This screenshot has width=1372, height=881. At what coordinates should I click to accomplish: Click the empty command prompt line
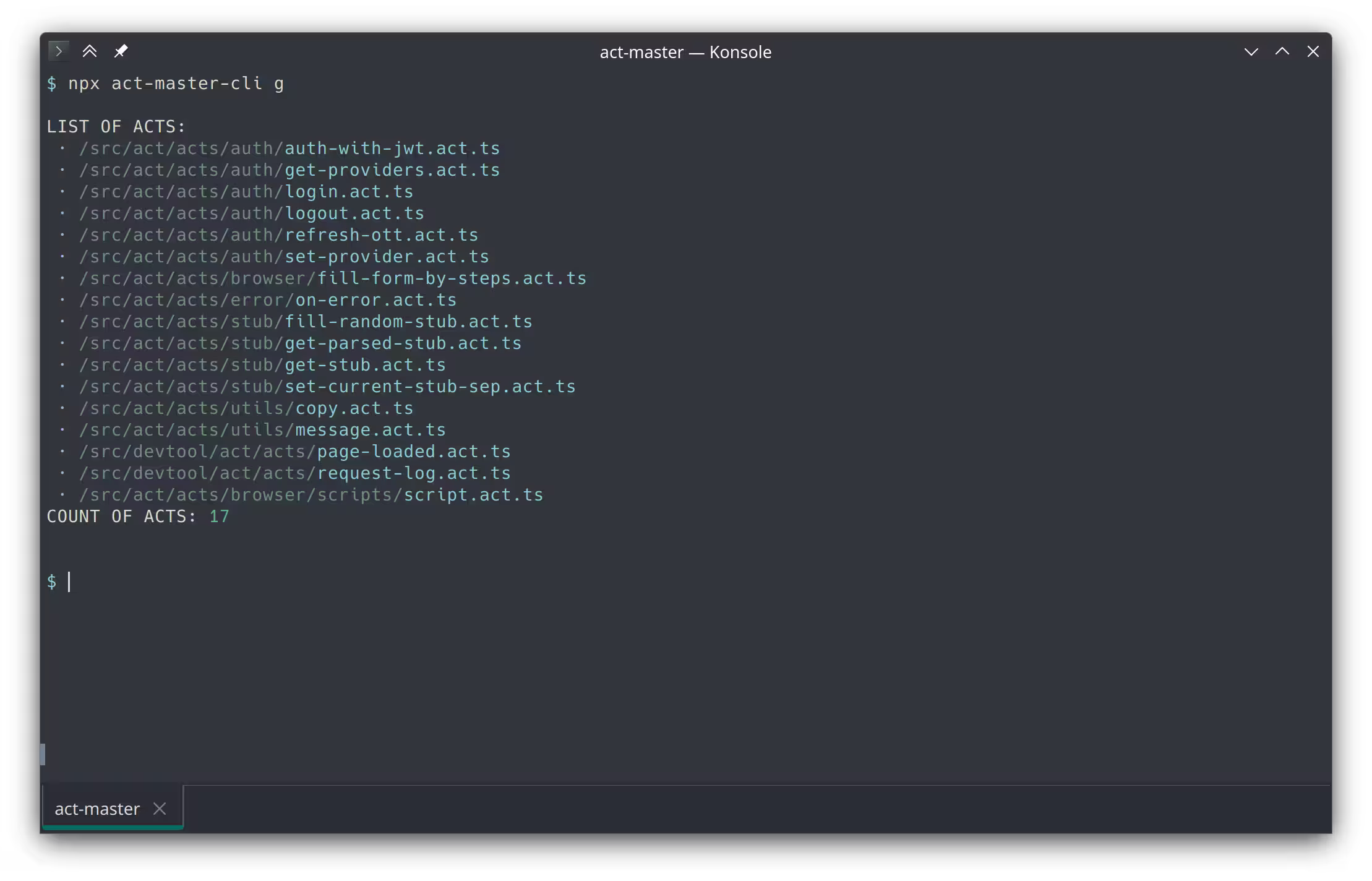pyautogui.click(x=68, y=582)
